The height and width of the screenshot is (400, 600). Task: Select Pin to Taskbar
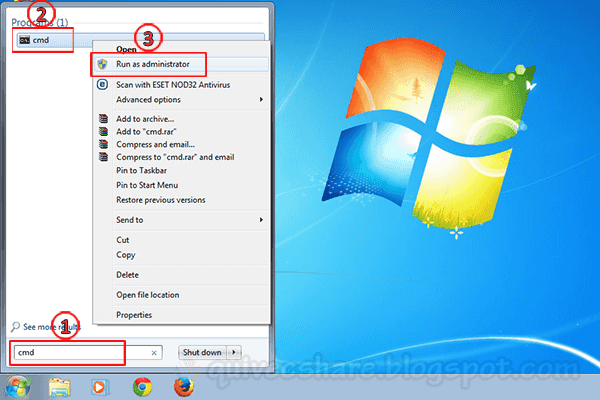pyautogui.click(x=142, y=170)
